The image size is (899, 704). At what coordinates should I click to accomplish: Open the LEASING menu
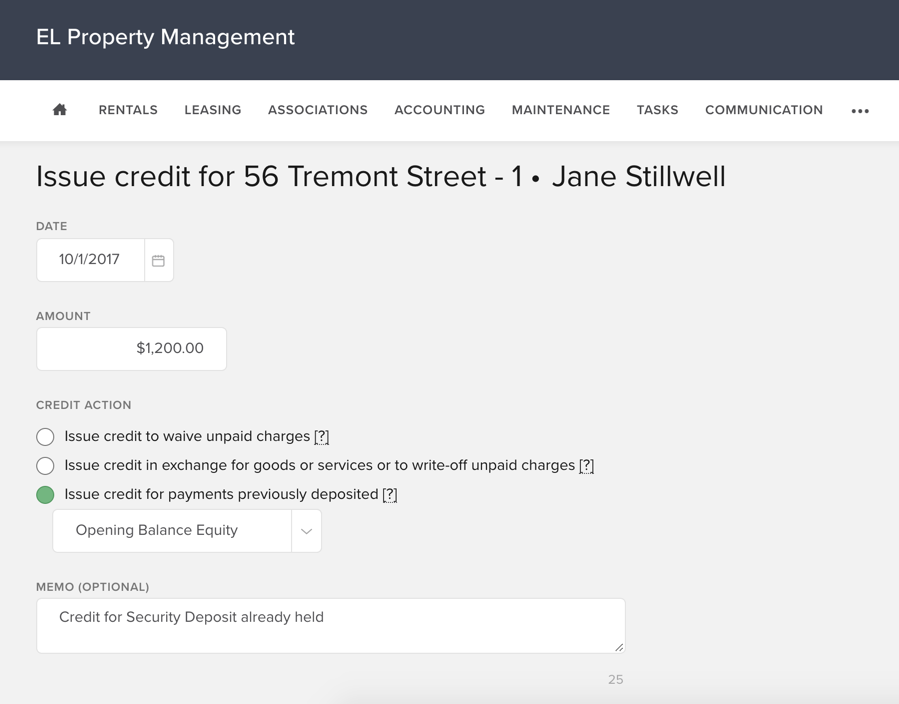(x=212, y=110)
